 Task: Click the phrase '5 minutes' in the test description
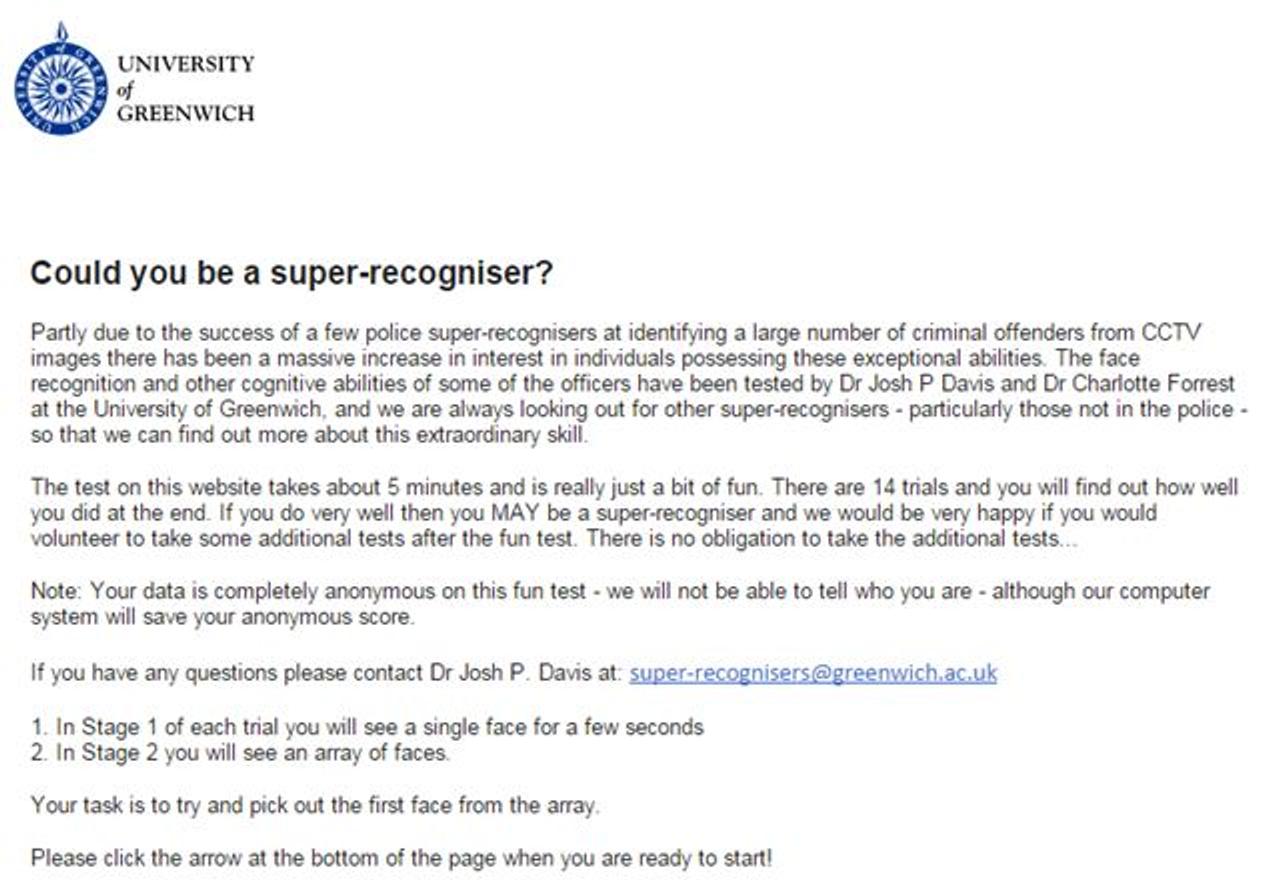[427, 488]
